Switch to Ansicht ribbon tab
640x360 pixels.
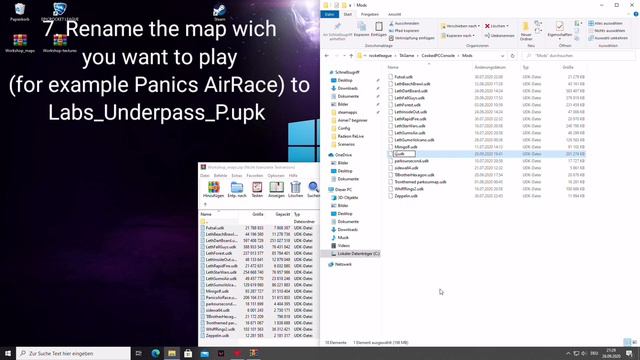(394, 14)
